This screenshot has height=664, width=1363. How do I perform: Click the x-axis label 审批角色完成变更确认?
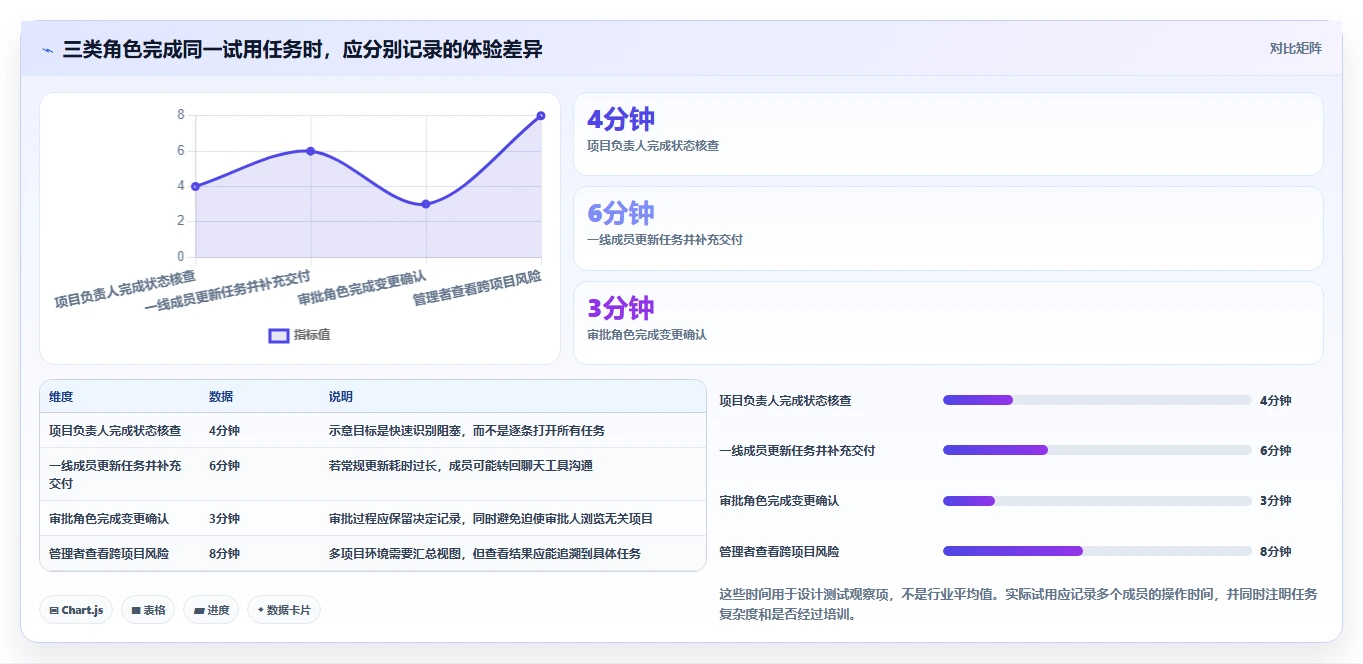pyautogui.click(x=362, y=287)
